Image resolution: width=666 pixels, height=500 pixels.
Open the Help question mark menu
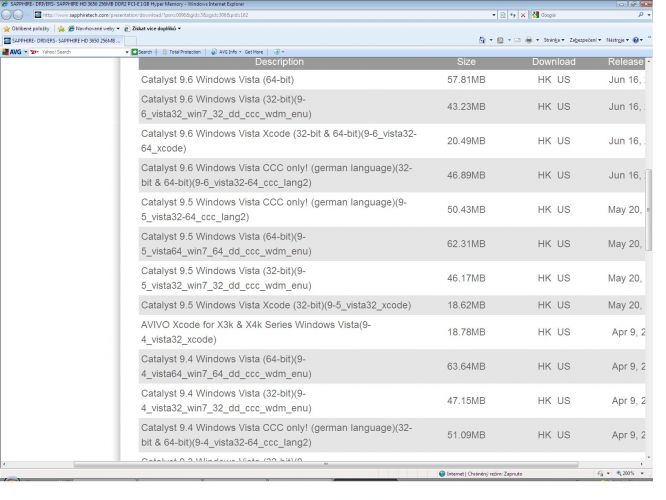(x=636, y=40)
